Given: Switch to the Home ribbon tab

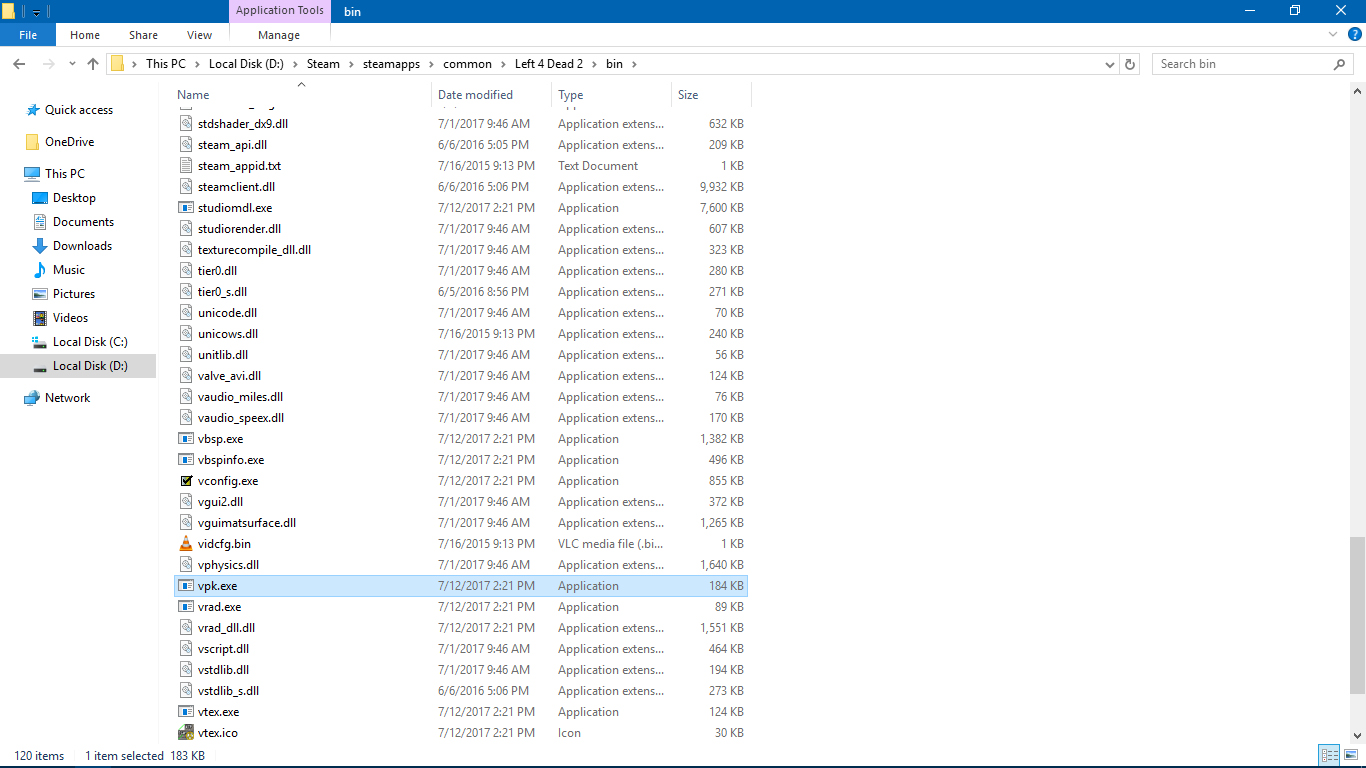Looking at the screenshot, I should pos(85,35).
